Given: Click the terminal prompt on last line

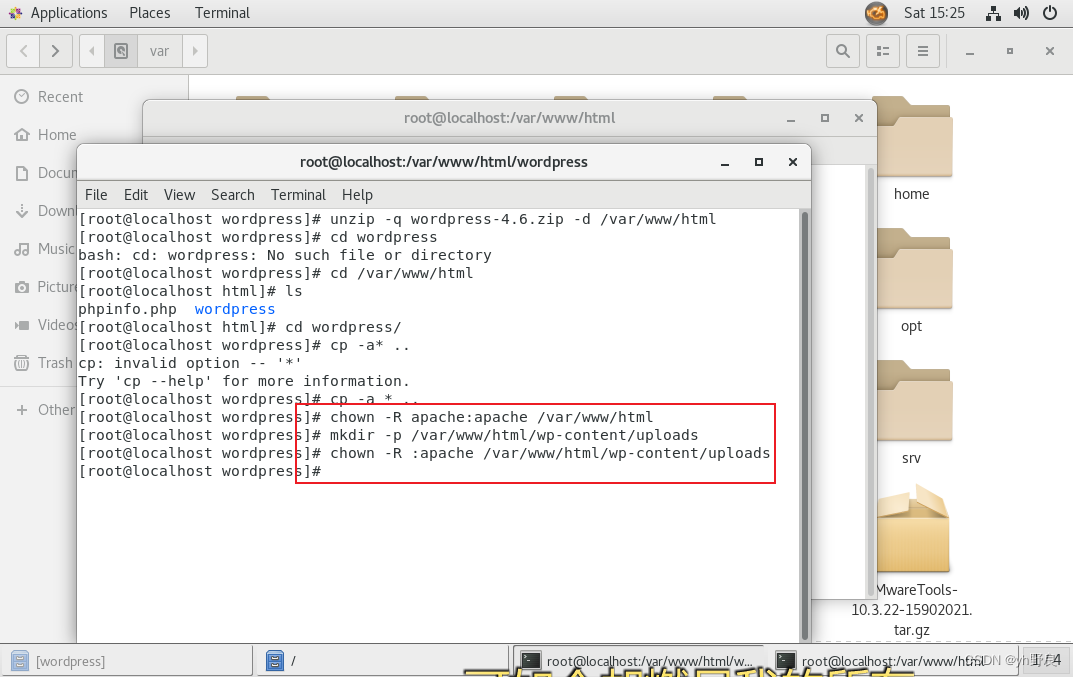Looking at the screenshot, I should coord(200,472).
